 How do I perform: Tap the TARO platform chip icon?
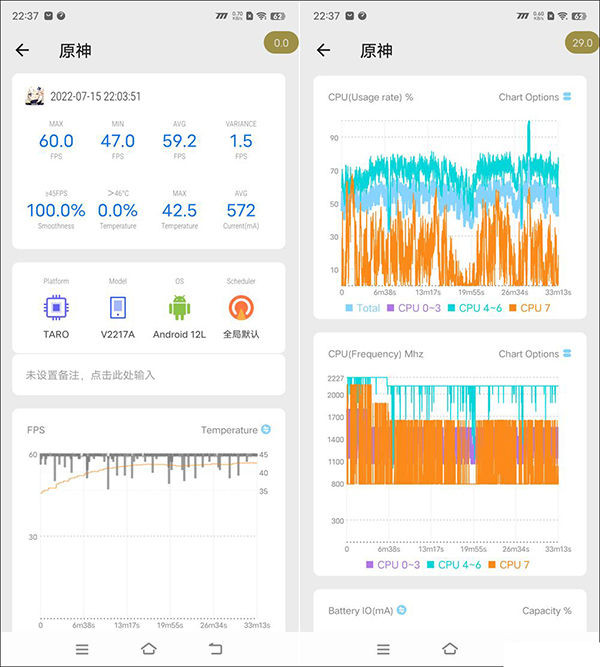click(x=56, y=306)
